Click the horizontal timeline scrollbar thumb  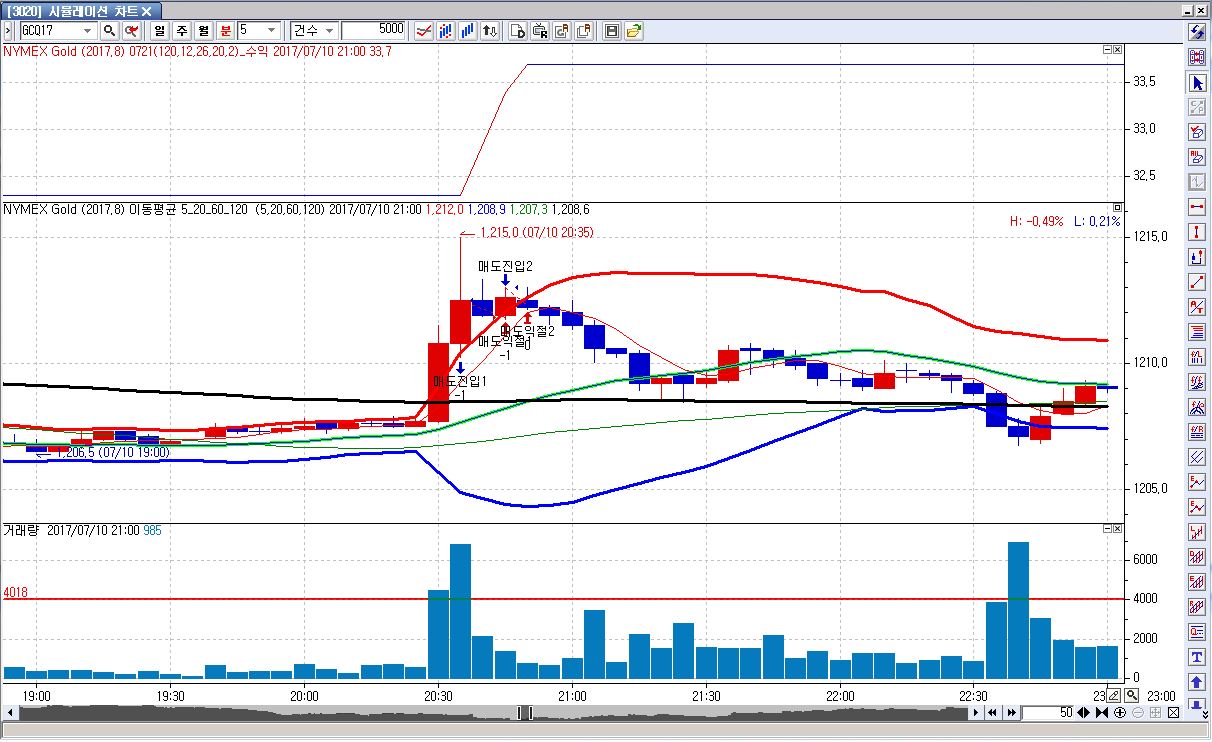coord(525,713)
